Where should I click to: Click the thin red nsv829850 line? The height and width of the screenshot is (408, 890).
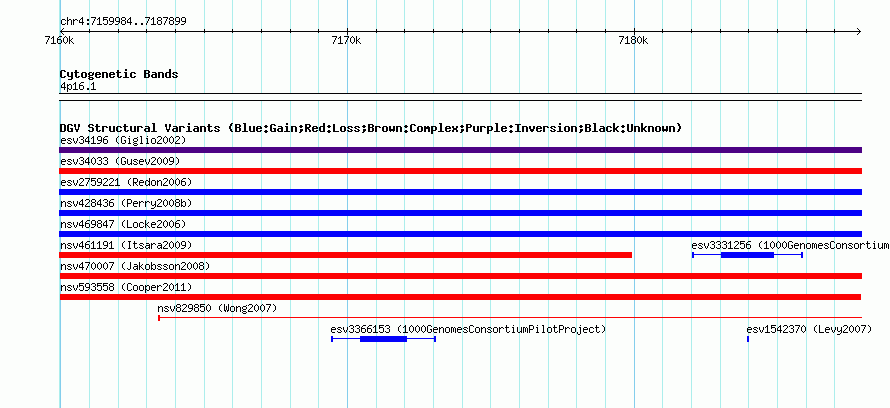click(x=510, y=318)
